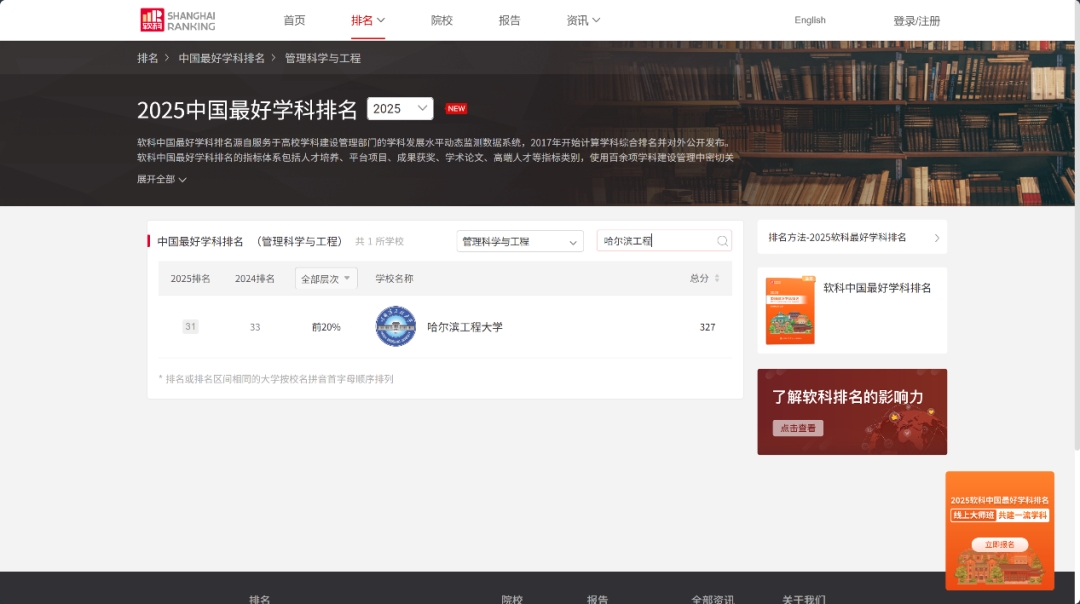This screenshot has width=1080, height=604.
Task: Switch language to English
Action: coord(810,20)
